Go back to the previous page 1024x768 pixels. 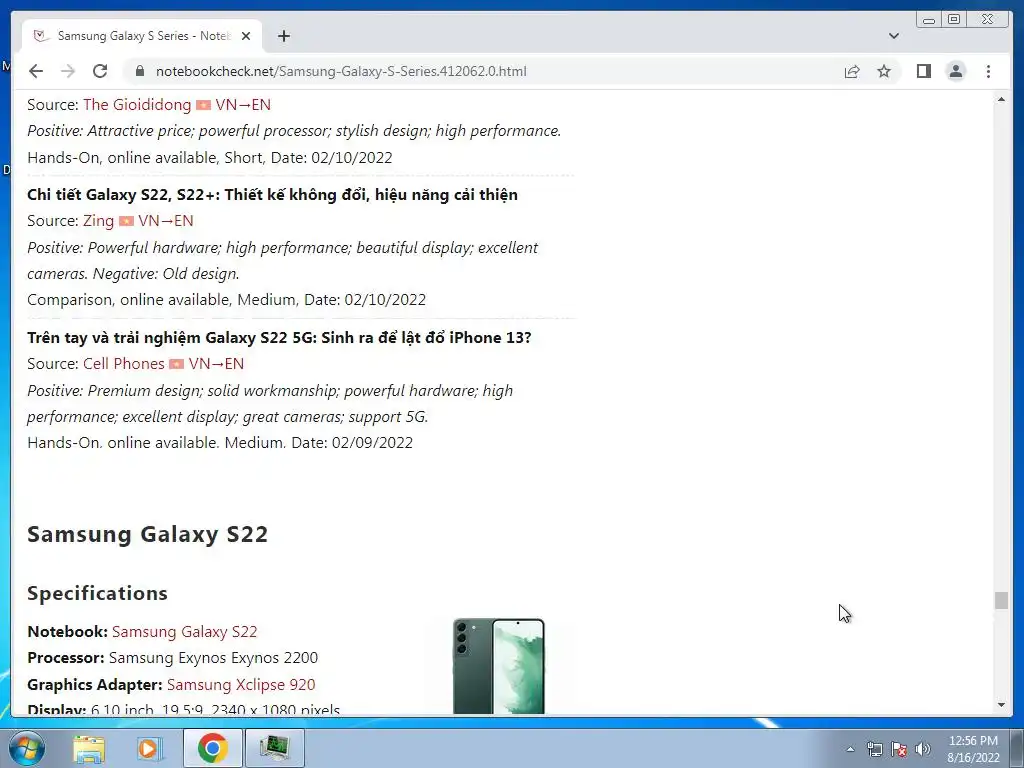(x=36, y=71)
